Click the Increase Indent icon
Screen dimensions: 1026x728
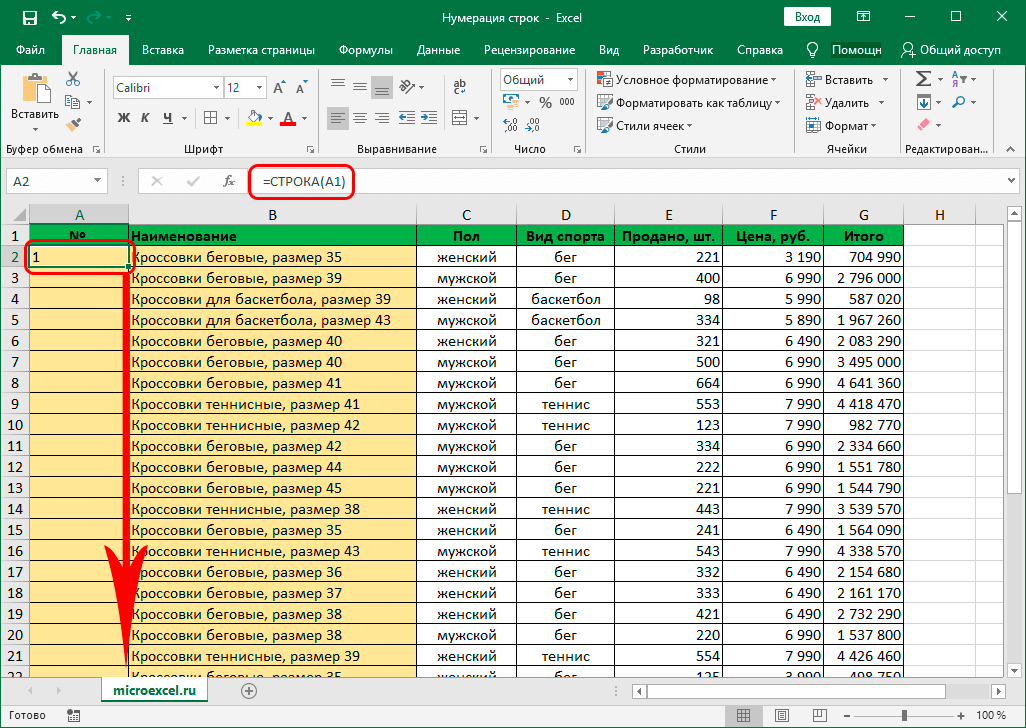point(429,118)
